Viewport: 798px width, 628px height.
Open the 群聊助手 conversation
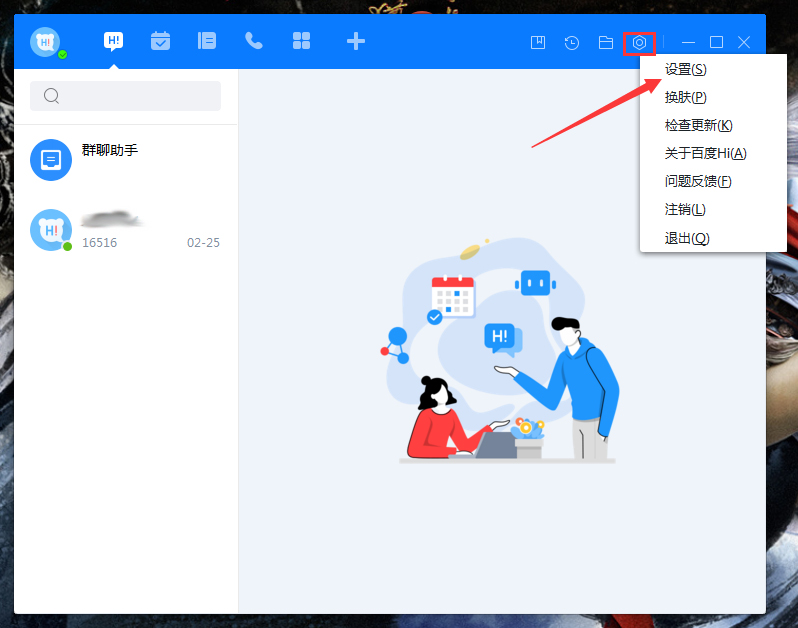(x=126, y=160)
